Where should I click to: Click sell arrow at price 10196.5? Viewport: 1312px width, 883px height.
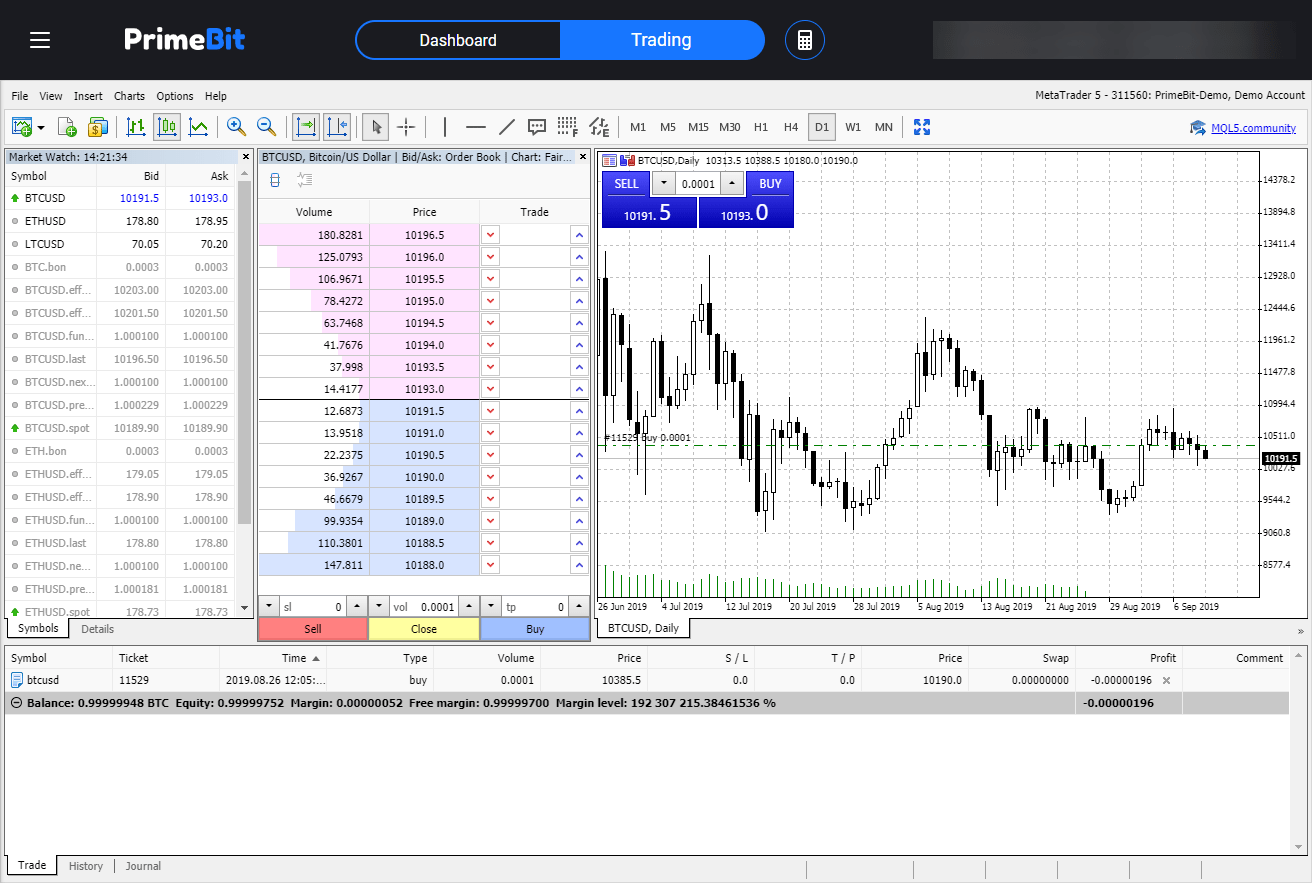(x=490, y=234)
